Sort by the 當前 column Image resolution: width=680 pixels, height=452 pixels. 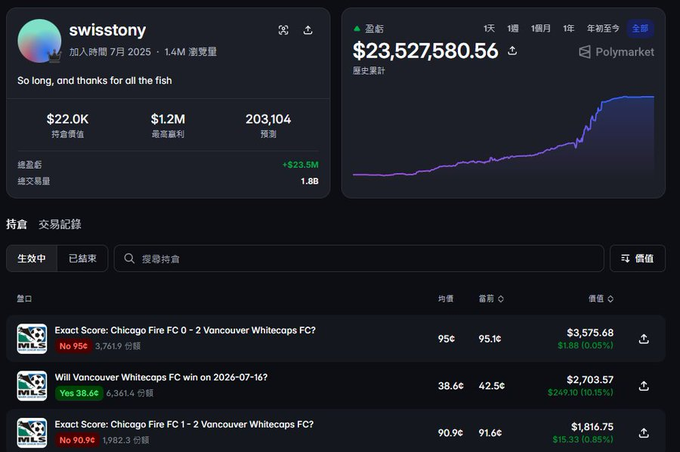click(x=491, y=298)
